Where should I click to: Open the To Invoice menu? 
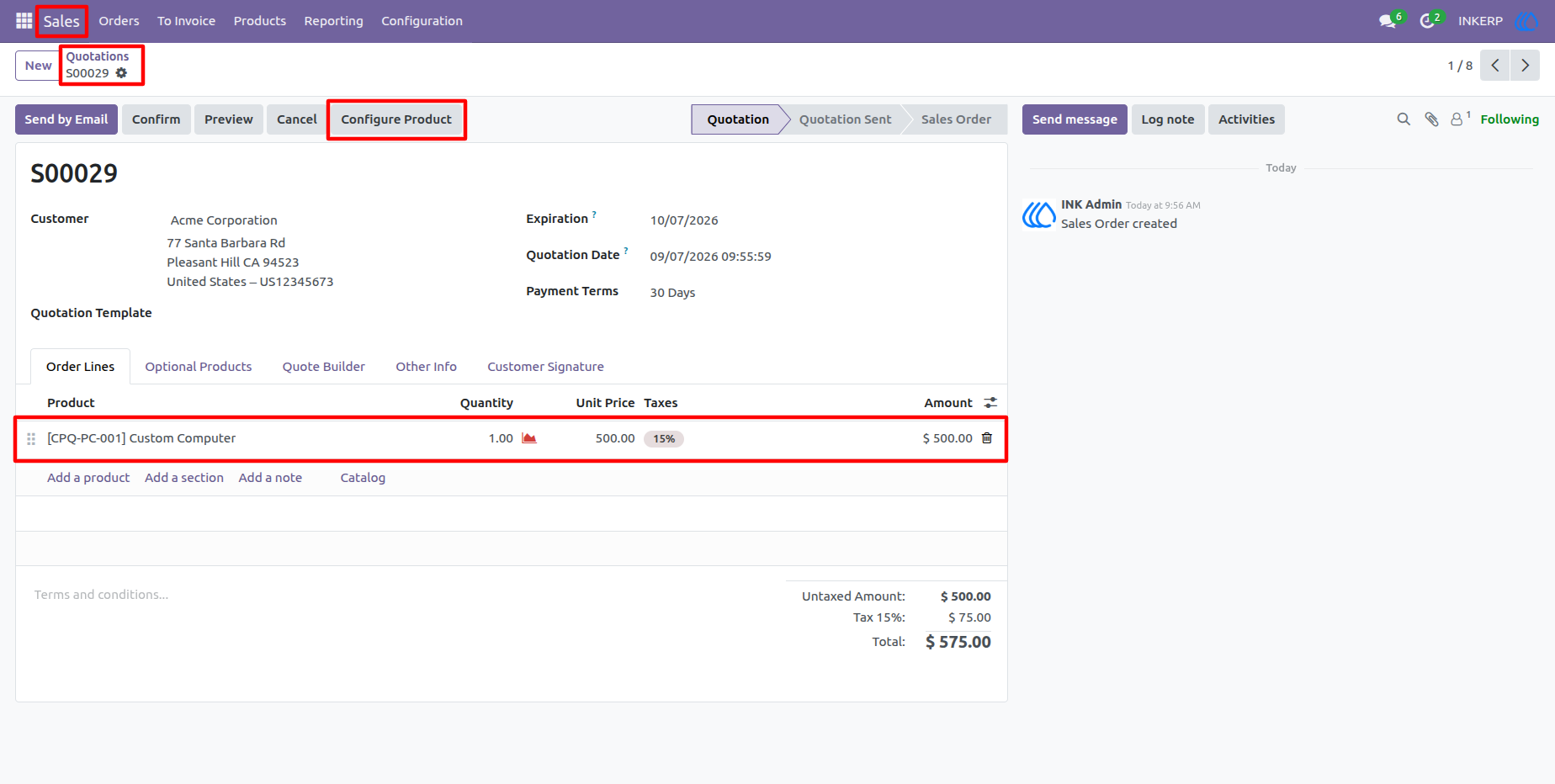[x=186, y=21]
